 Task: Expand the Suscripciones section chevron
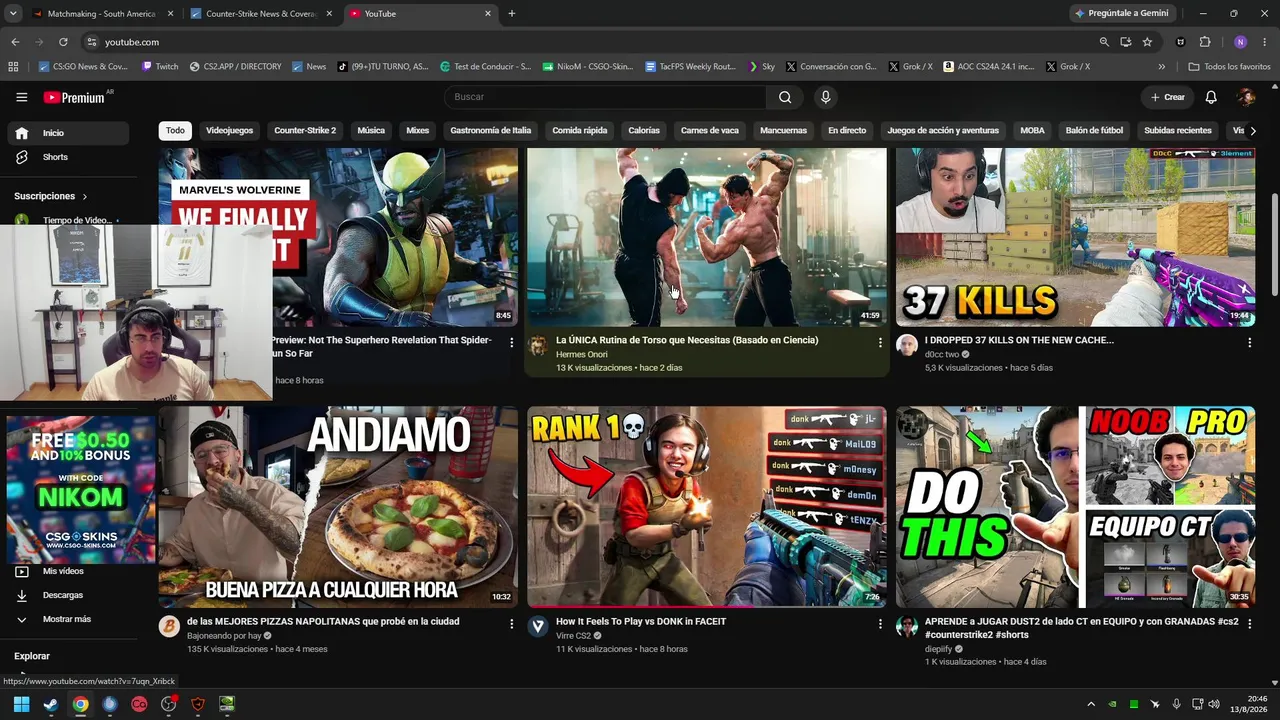pos(85,196)
